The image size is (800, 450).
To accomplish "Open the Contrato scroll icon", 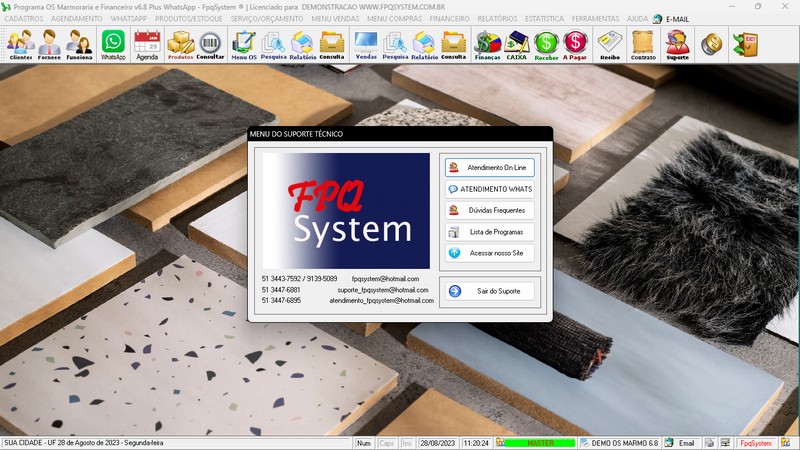I will (643, 45).
